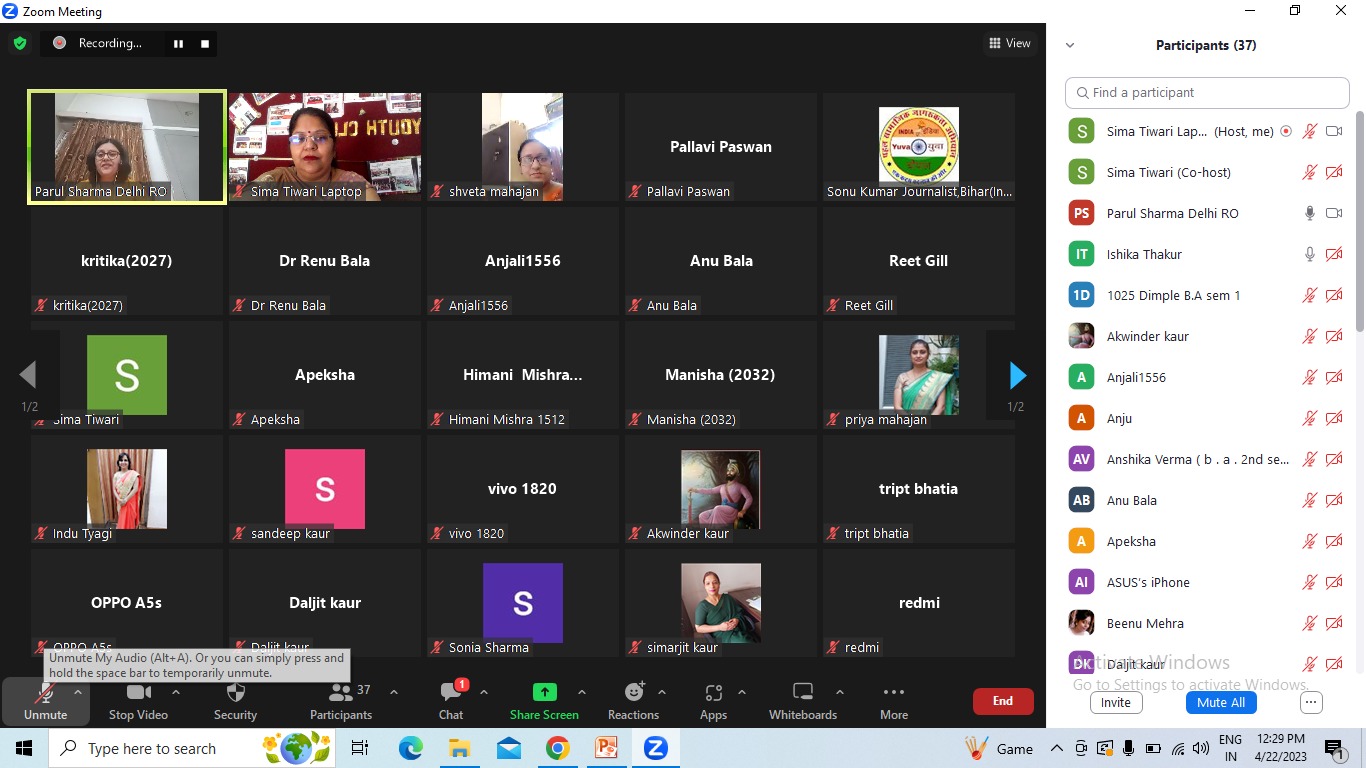1366x768 pixels.
Task: Click the green encryption shield icon
Action: coord(20,43)
